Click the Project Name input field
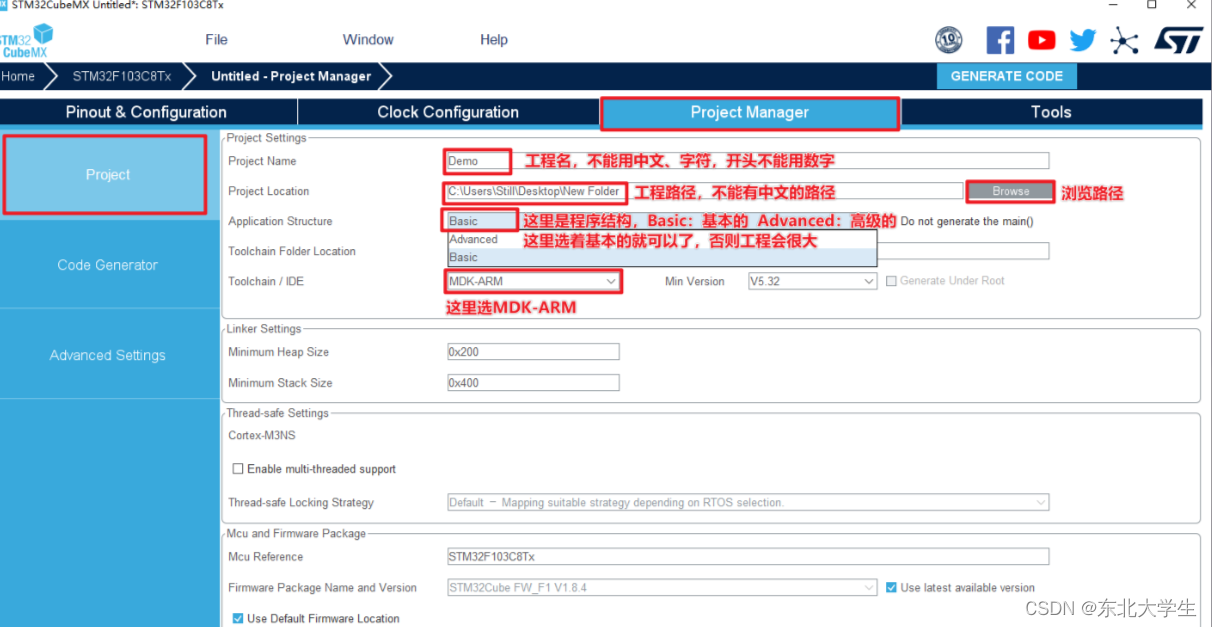 pos(748,161)
